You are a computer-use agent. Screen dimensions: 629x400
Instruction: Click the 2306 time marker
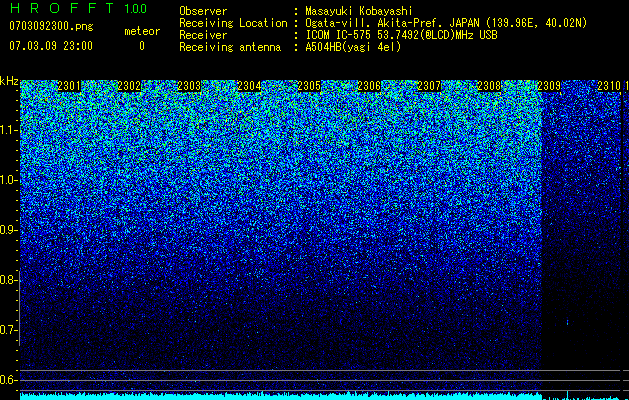pos(369,86)
